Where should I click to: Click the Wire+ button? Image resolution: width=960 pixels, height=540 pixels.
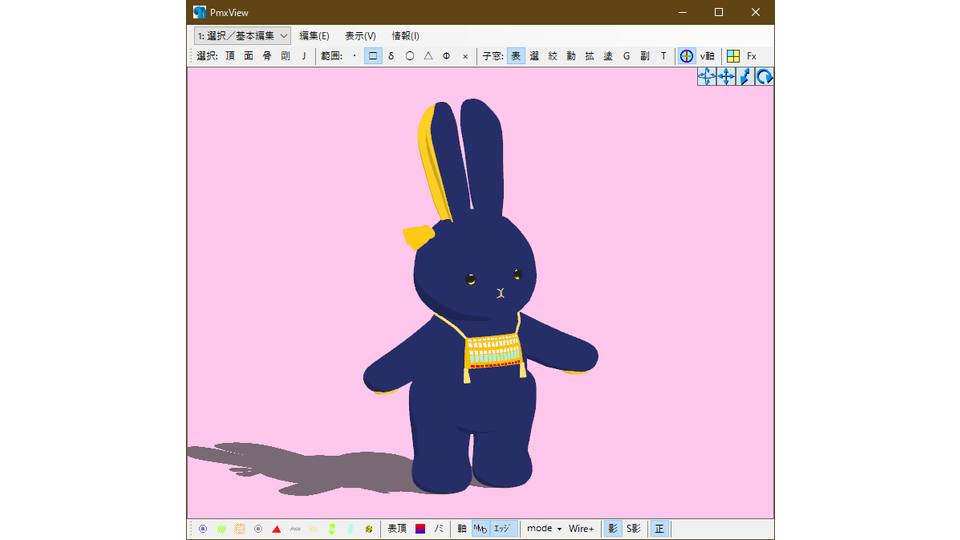[581, 528]
